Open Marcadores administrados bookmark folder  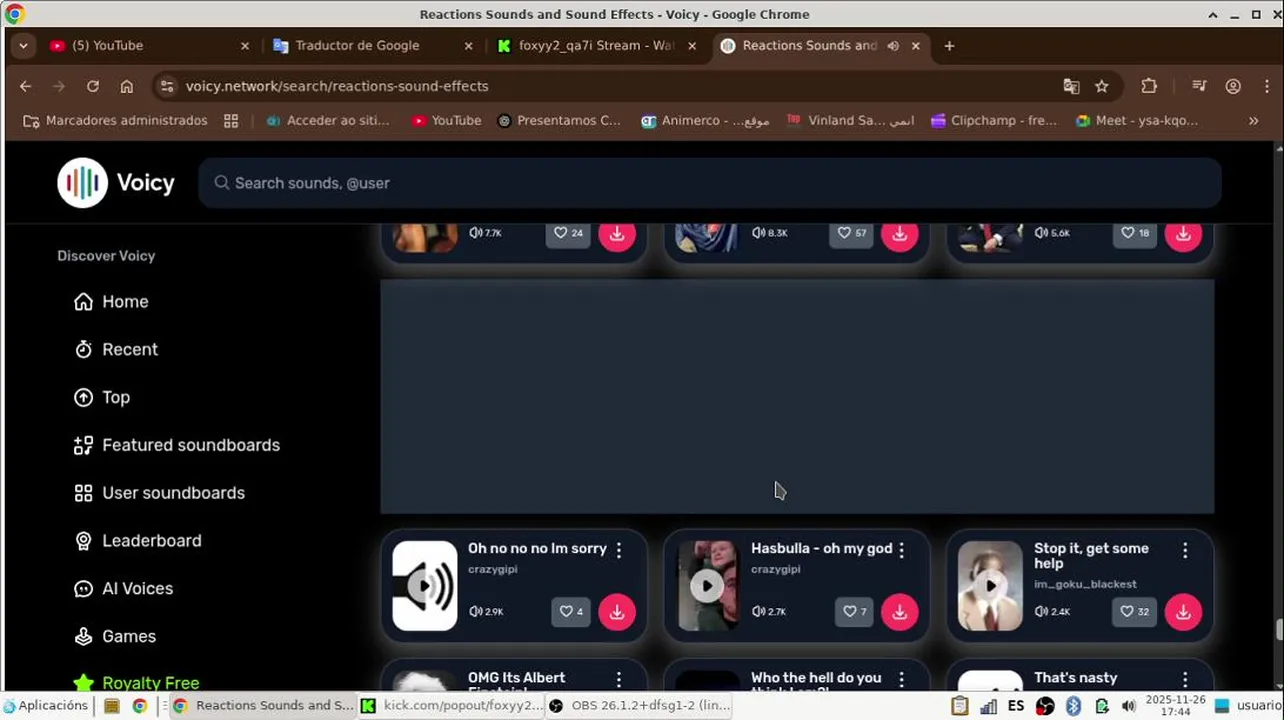[x=115, y=121]
